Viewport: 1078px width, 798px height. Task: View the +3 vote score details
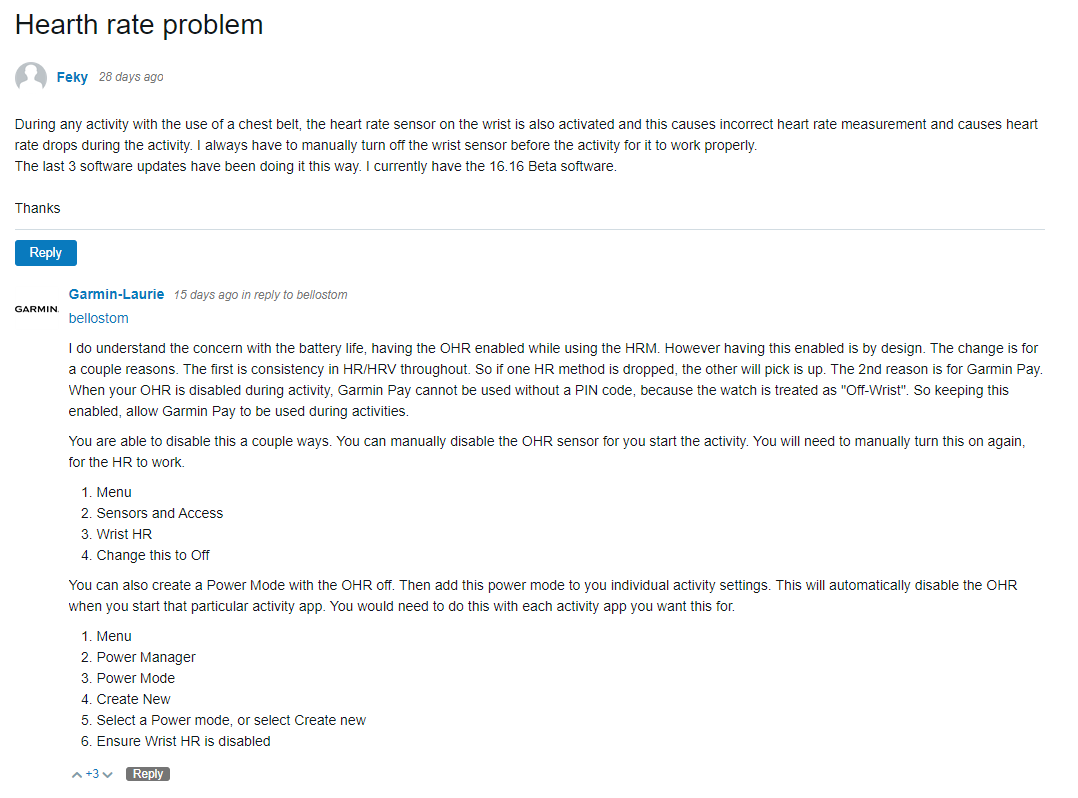point(92,774)
